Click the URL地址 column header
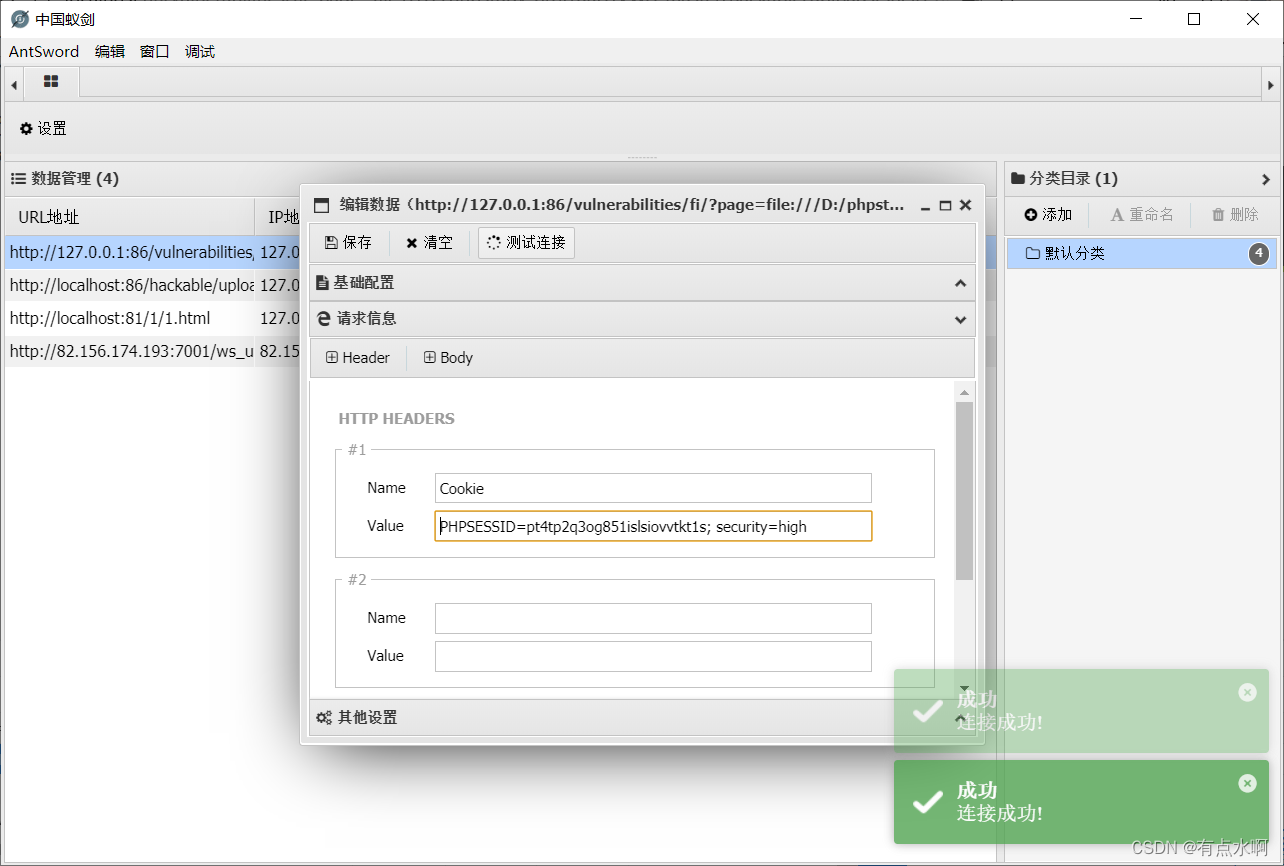The image size is (1284, 866). click(x=130, y=217)
